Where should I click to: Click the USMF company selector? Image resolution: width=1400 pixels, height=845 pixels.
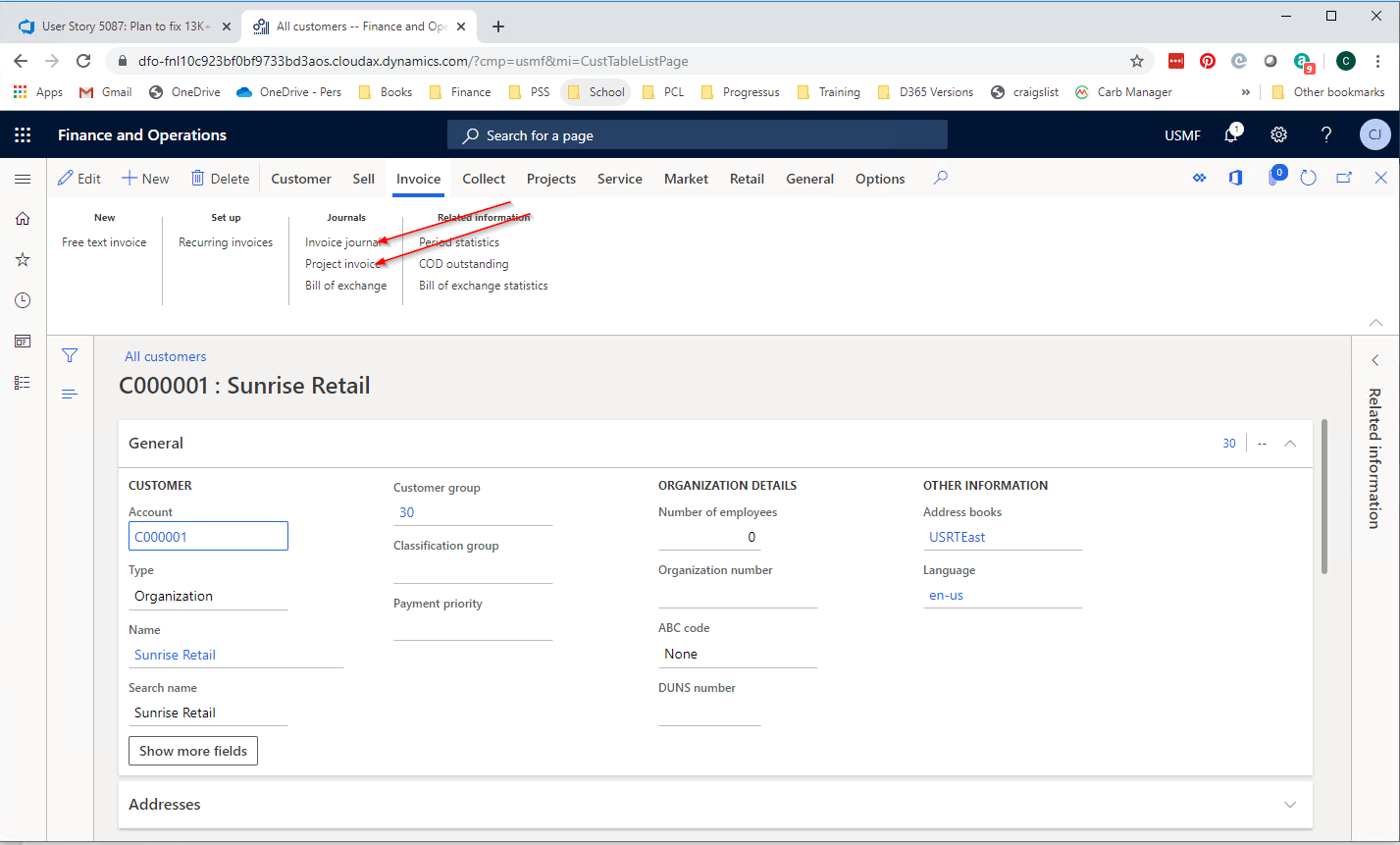[1182, 134]
